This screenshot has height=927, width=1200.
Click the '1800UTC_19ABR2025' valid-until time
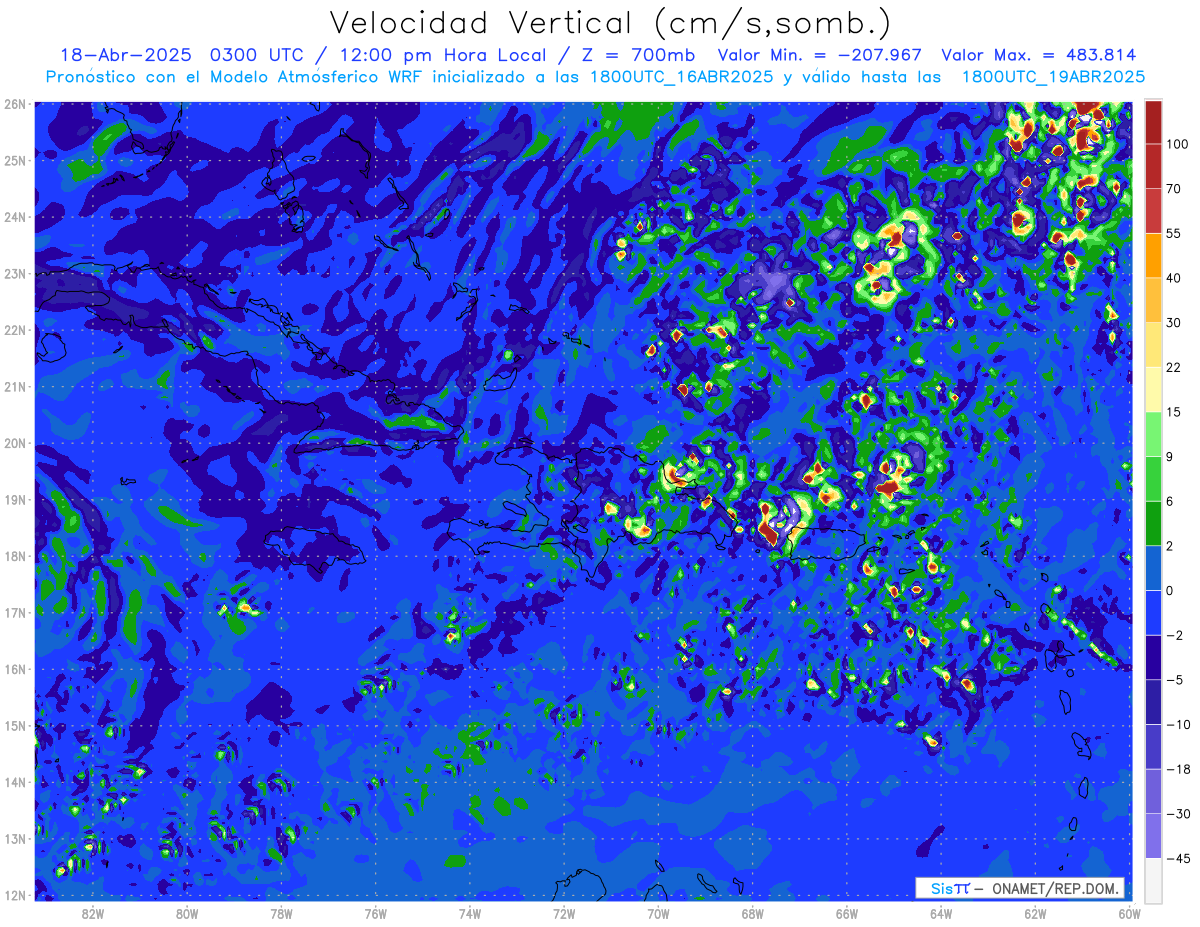tap(1053, 76)
